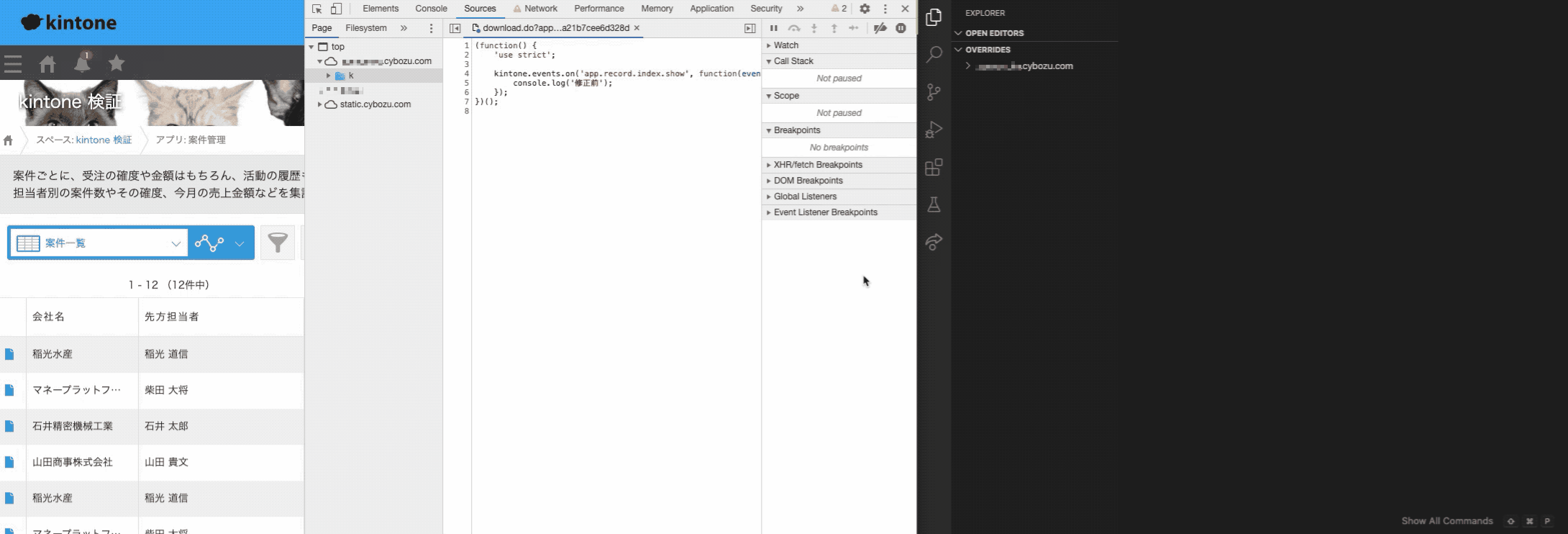The width and height of the screenshot is (1568, 534).
Task: Open the Source Control view icon
Action: point(934,92)
